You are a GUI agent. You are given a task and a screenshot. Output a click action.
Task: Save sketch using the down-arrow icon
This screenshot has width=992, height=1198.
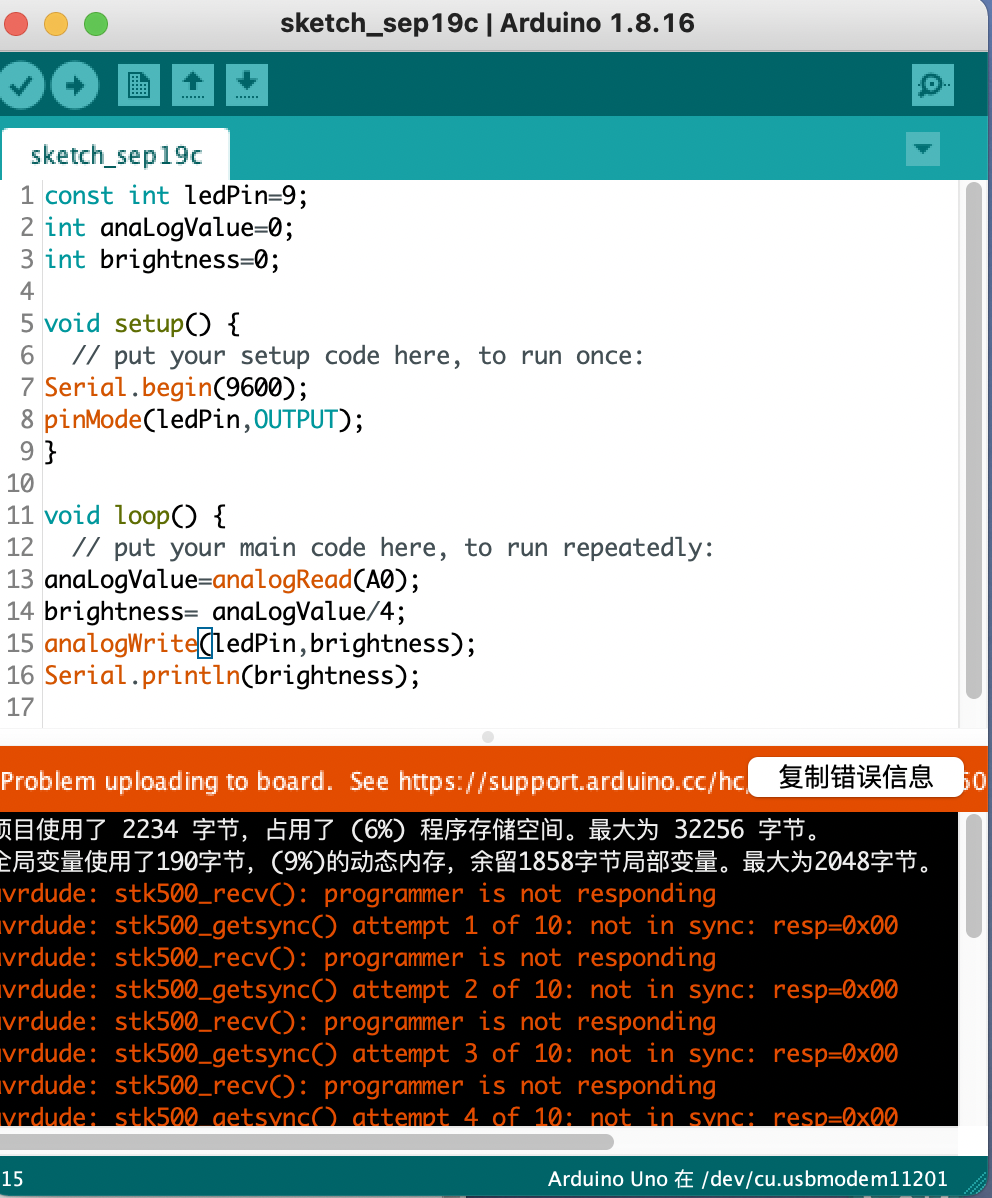(x=247, y=85)
